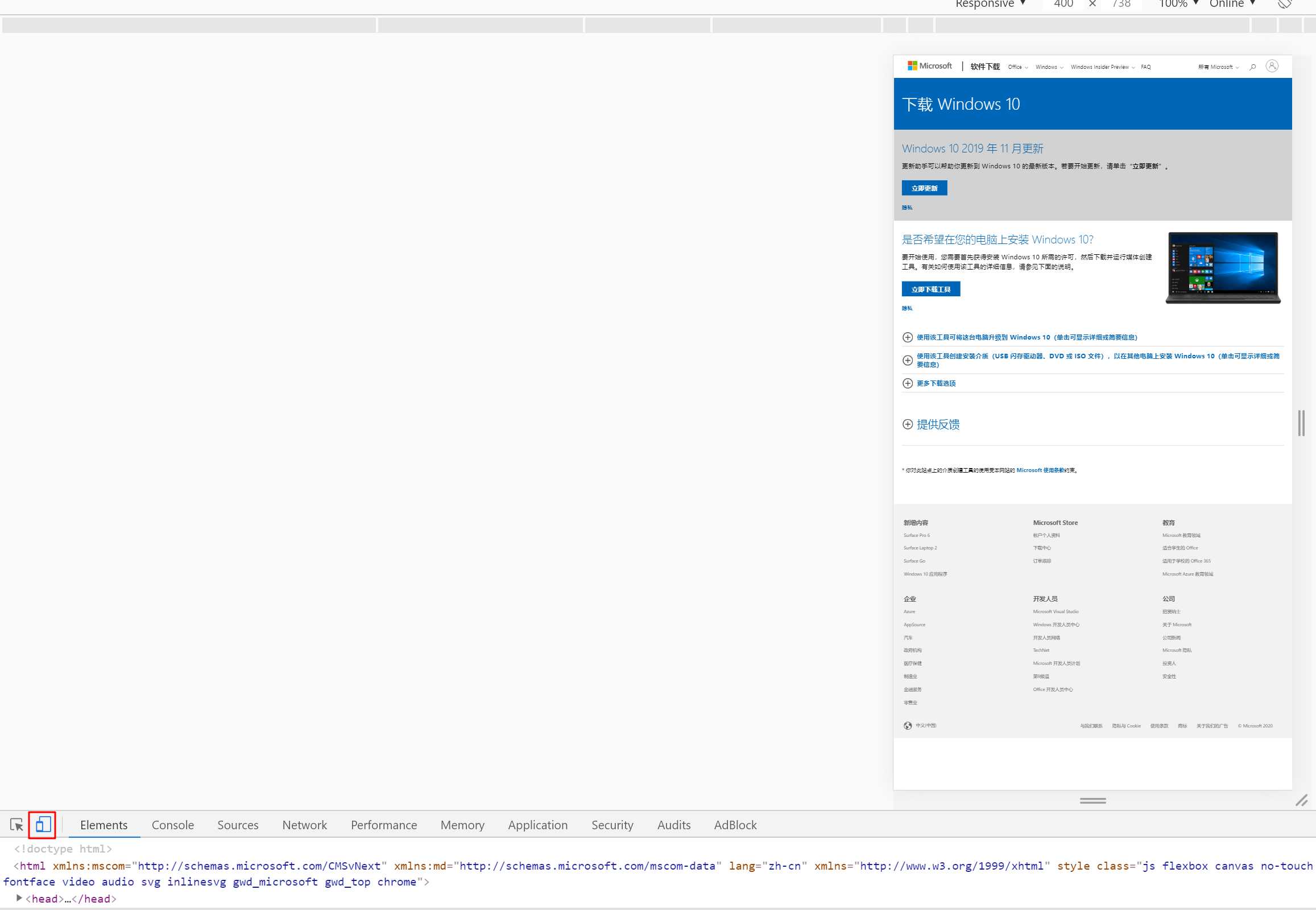Click the corner resize handle of the viewport
Viewport: 1316px width, 910px height.
click(x=1301, y=800)
